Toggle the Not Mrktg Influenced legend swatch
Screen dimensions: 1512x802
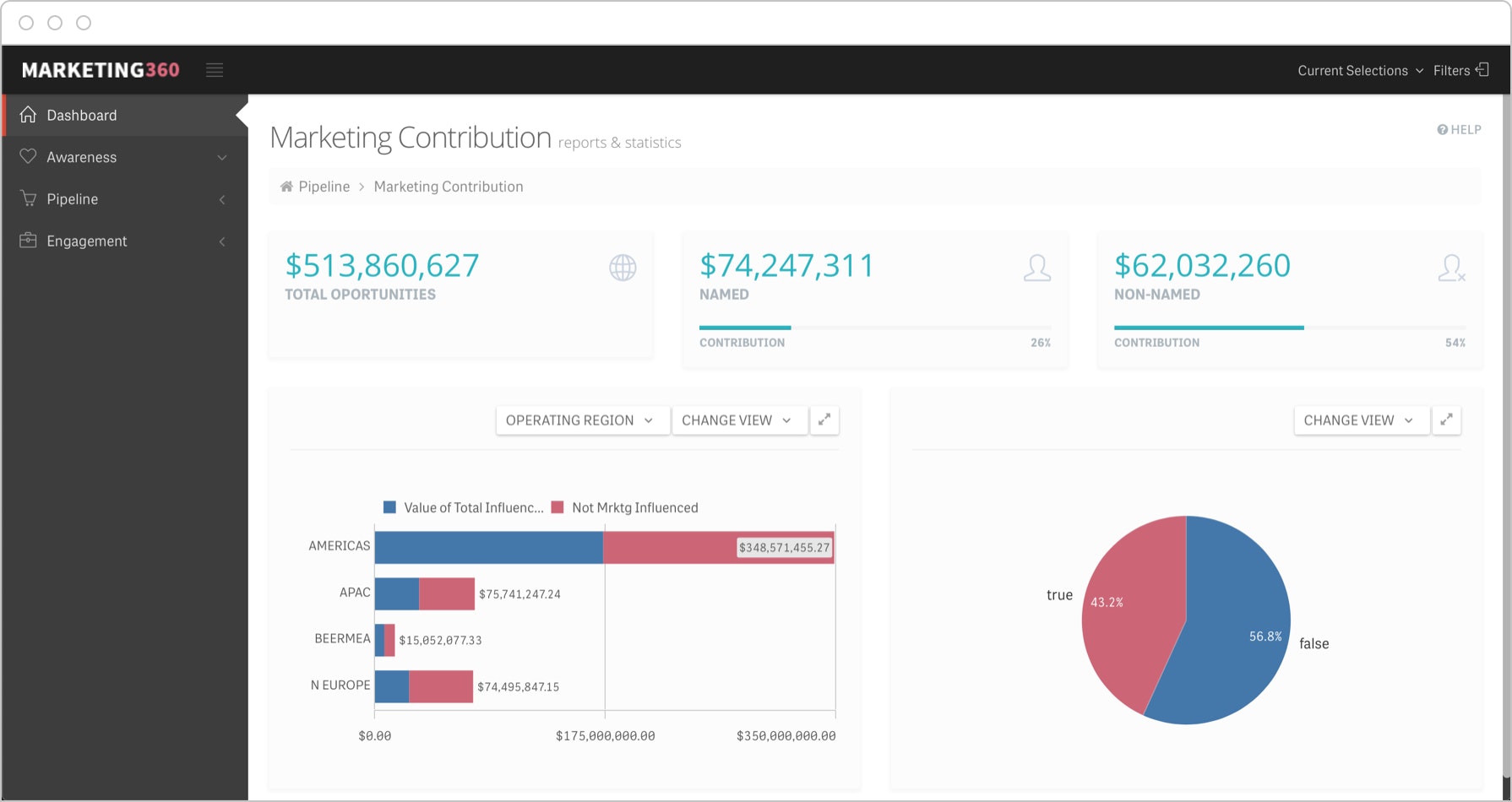pos(557,507)
